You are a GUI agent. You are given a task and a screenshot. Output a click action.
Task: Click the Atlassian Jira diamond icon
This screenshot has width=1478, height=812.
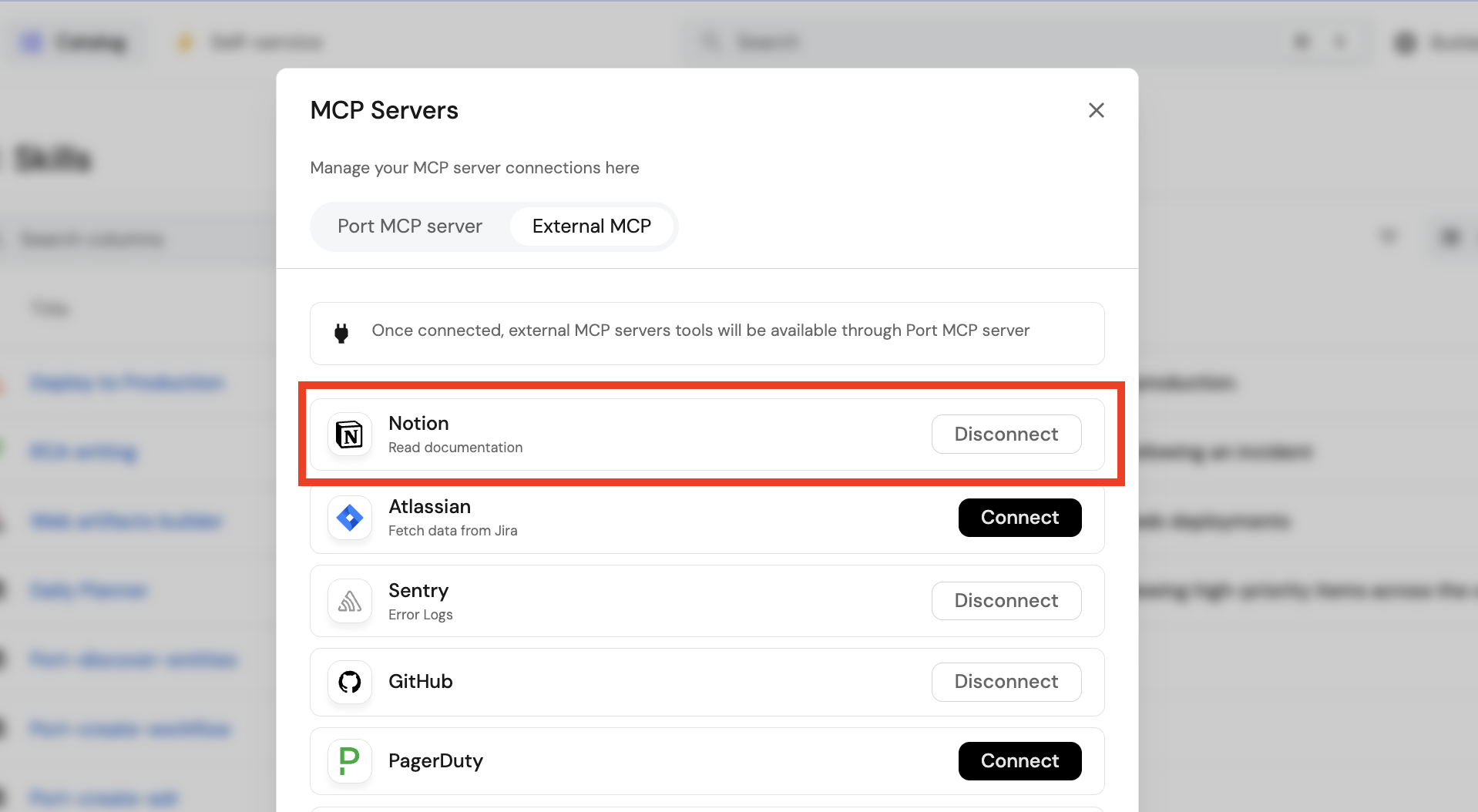[x=350, y=518]
